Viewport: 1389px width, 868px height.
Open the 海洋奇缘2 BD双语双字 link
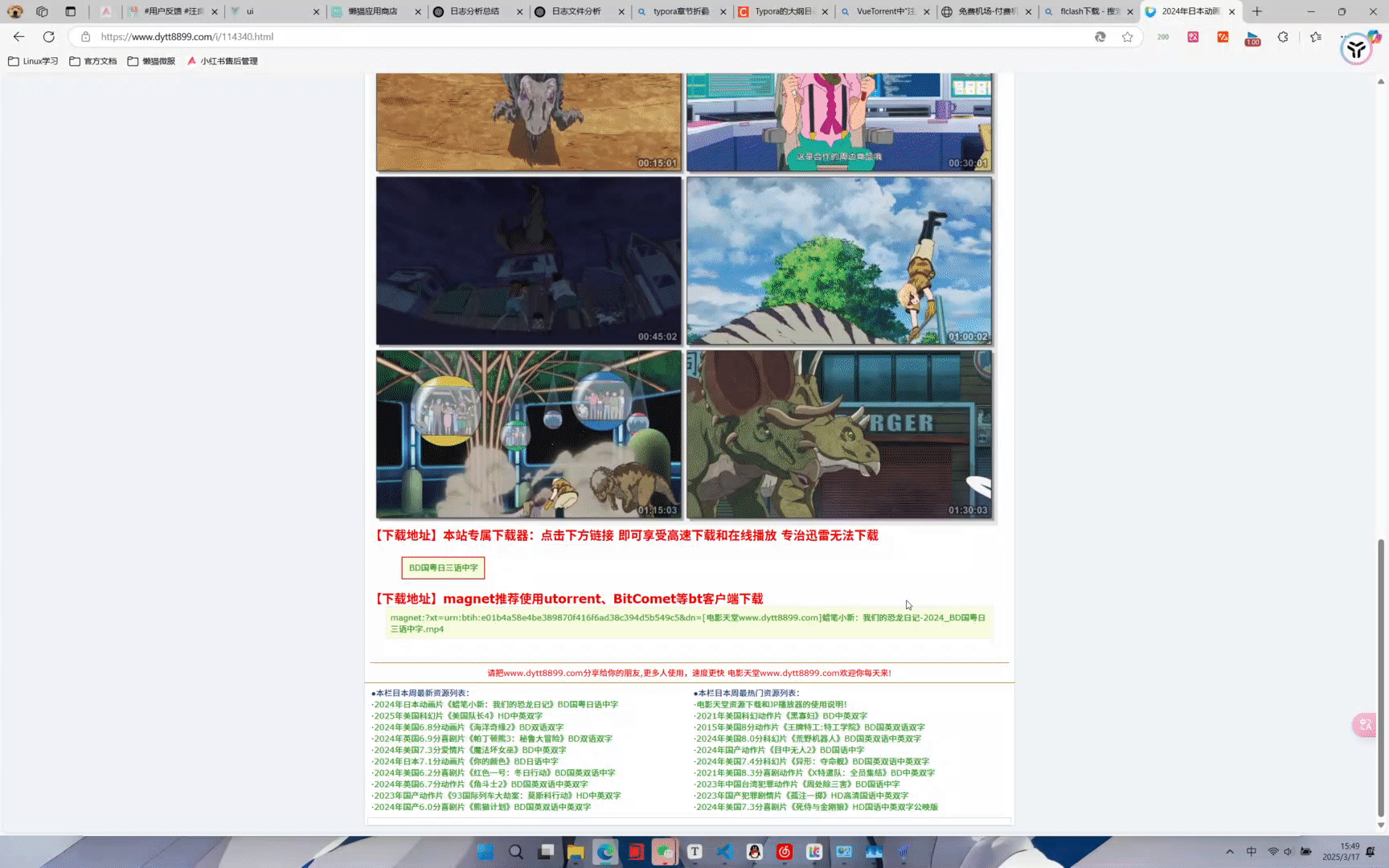click(469, 727)
